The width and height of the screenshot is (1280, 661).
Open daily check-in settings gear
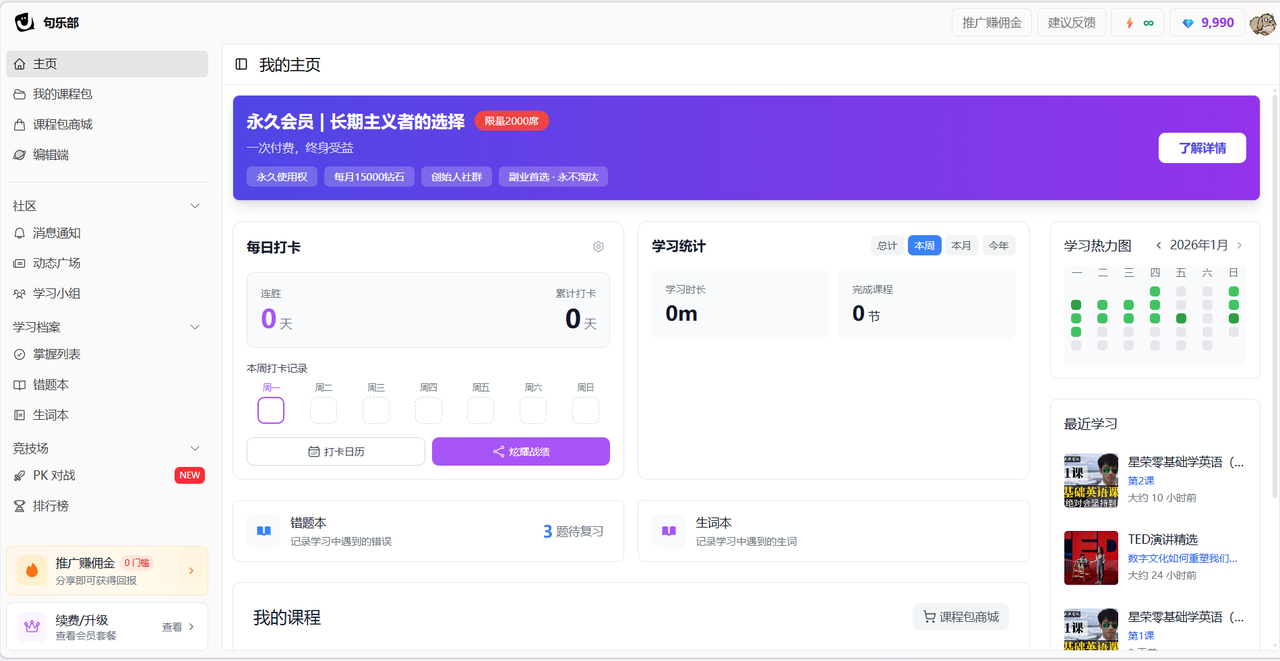pos(598,247)
